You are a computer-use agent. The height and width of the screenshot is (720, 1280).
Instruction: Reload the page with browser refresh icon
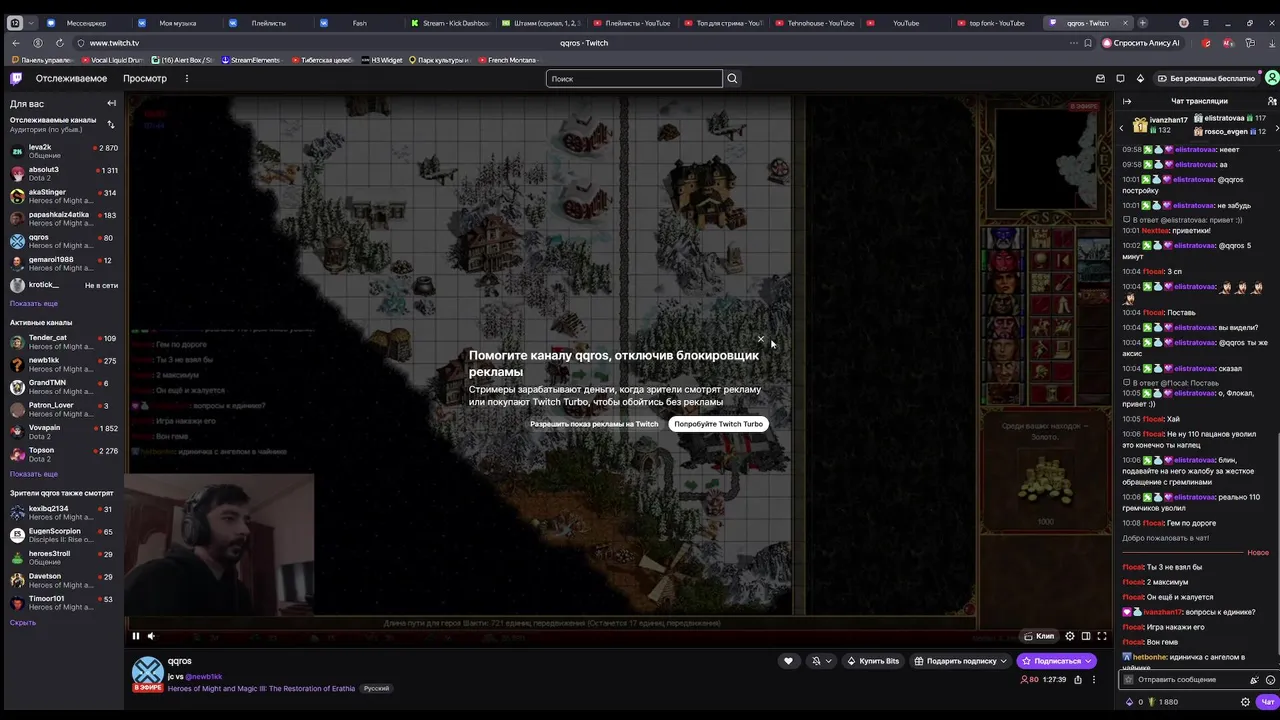pos(60,43)
